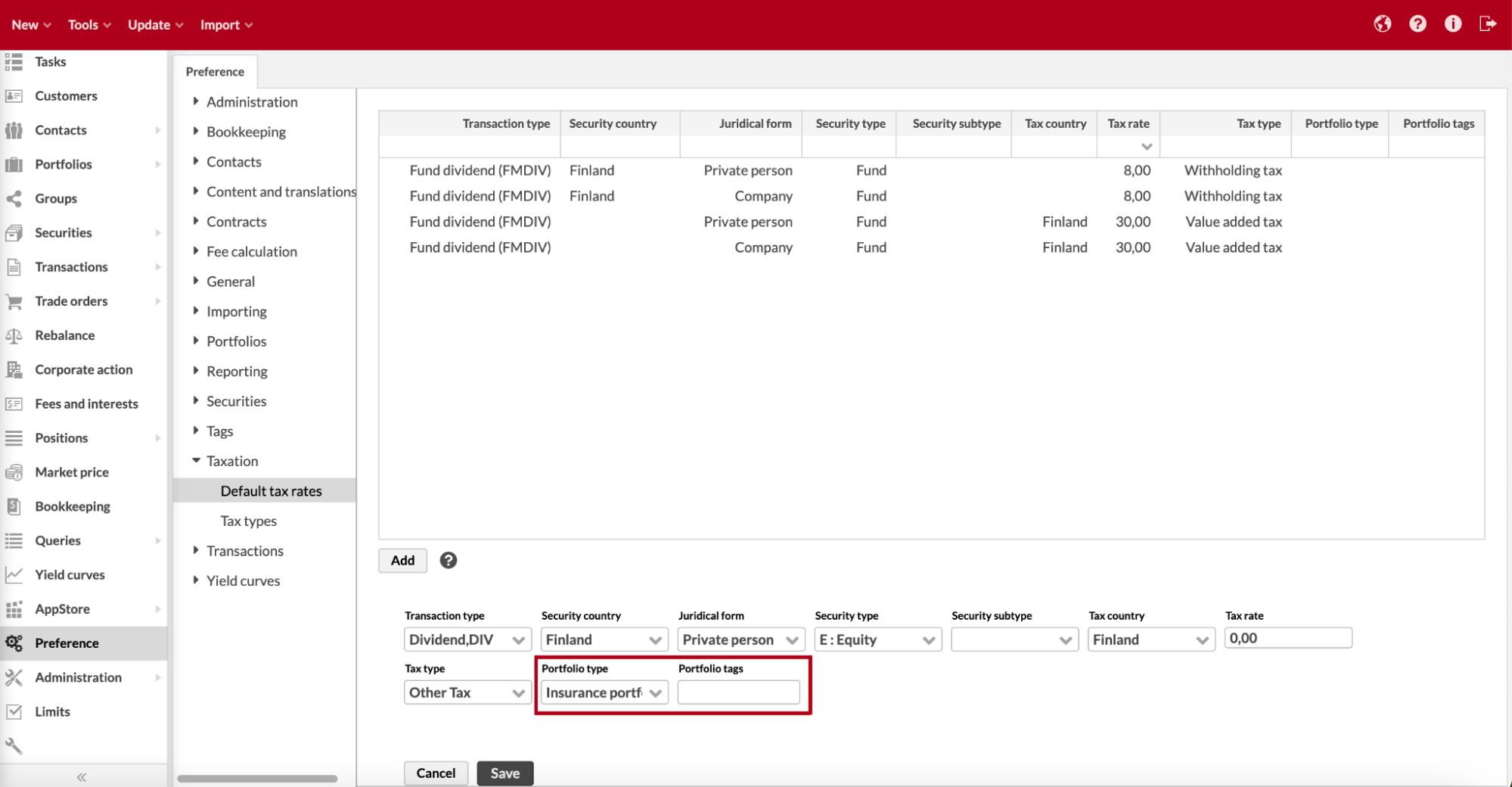Screen dimensions: 1512x787
Task: Collapse the Taxation tree node
Action: tap(196, 460)
